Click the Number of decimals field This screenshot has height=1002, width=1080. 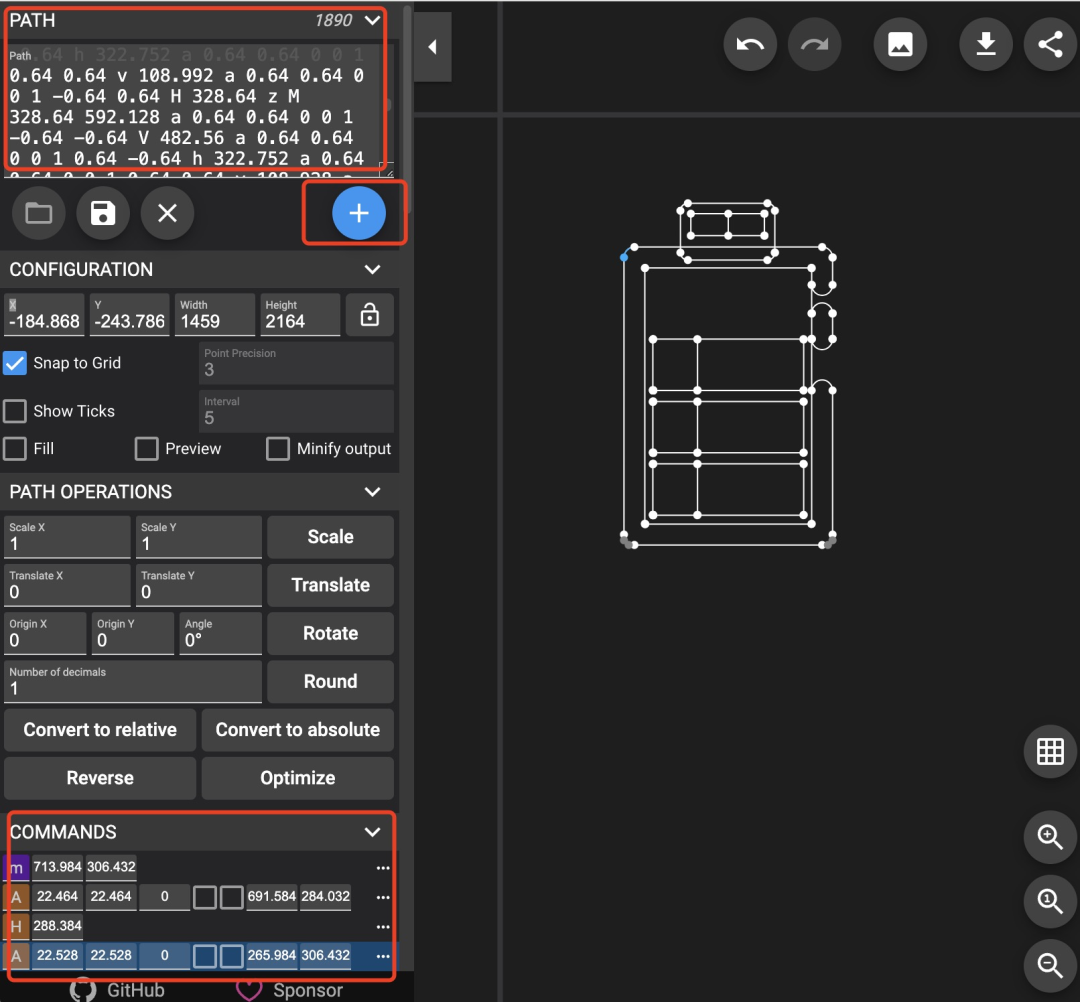click(133, 682)
